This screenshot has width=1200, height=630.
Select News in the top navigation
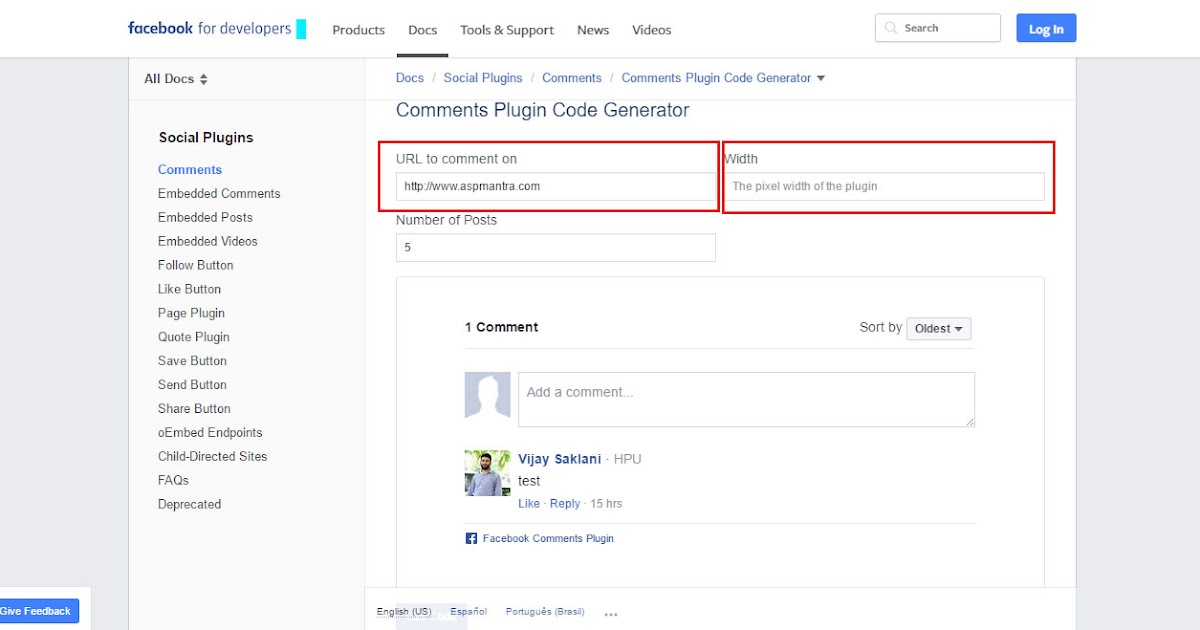tap(593, 30)
